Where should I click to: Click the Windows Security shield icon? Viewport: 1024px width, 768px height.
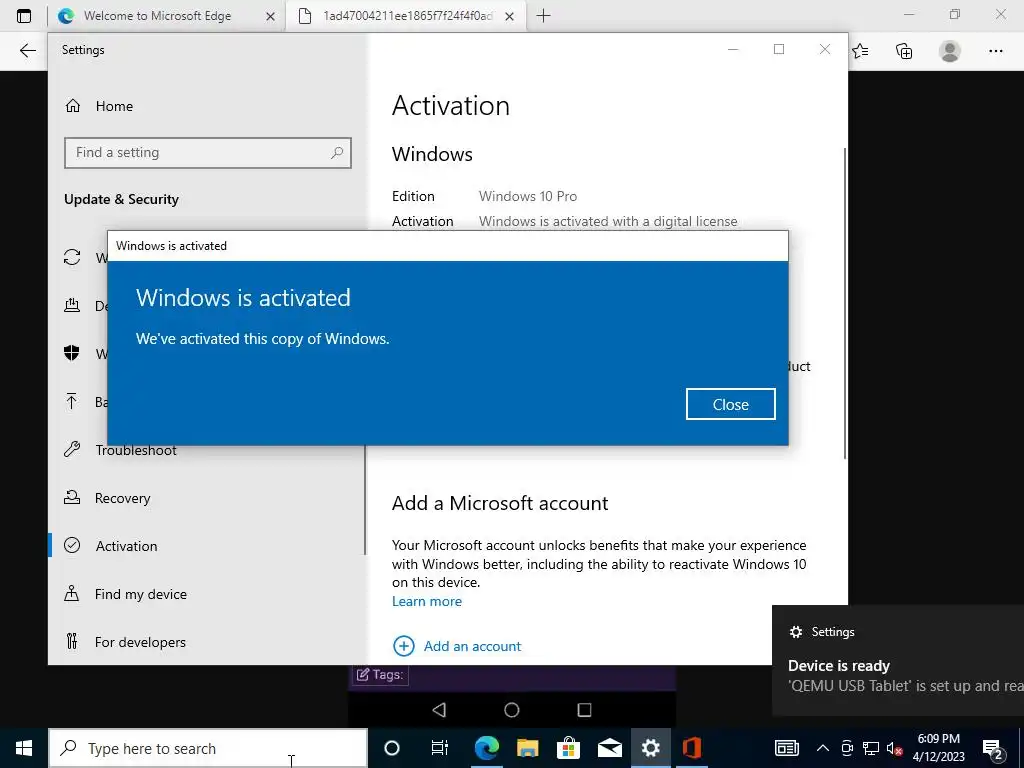point(72,353)
